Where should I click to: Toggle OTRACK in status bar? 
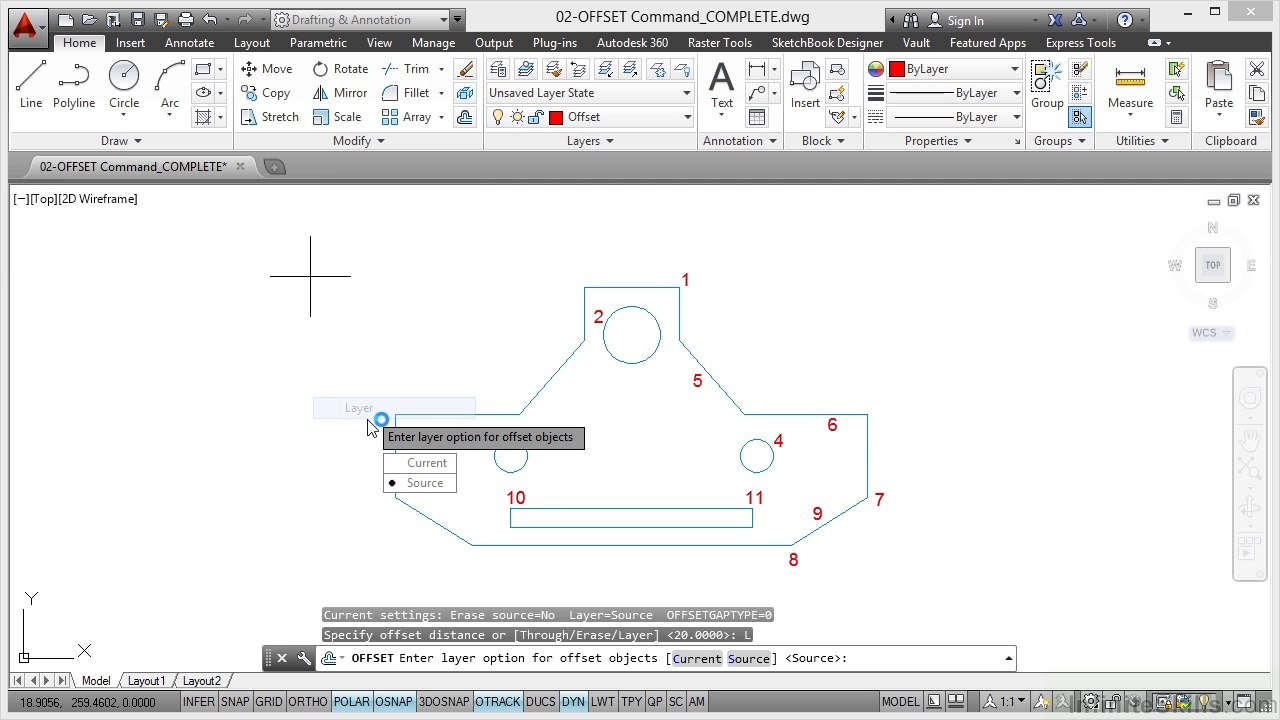pos(498,702)
